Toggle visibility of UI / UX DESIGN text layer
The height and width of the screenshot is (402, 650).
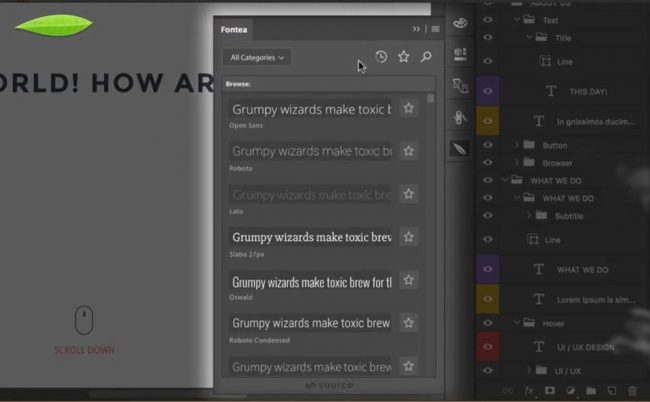488,346
